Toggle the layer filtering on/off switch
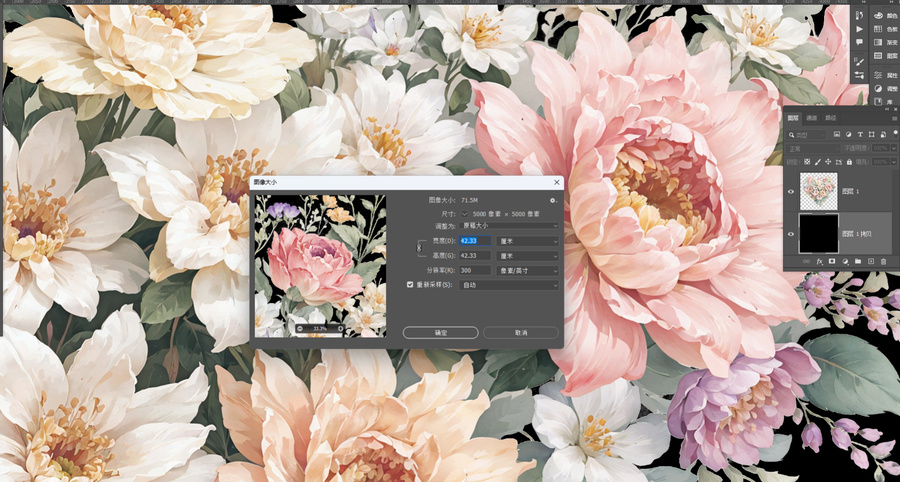The width and height of the screenshot is (900, 482). click(895, 133)
